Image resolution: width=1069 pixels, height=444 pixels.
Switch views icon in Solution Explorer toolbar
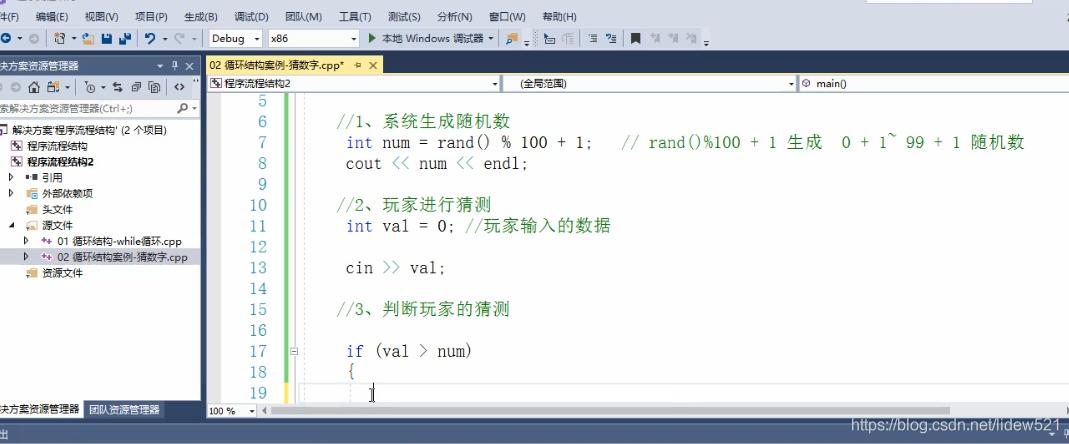[x=54, y=87]
